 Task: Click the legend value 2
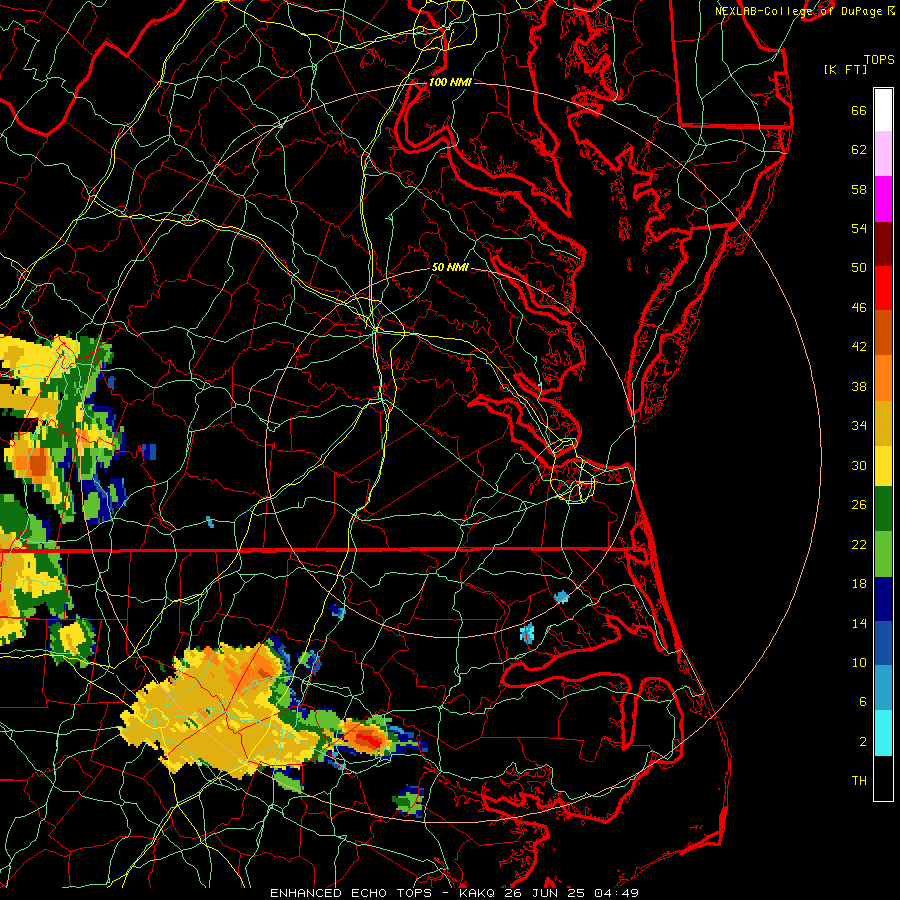(862, 741)
